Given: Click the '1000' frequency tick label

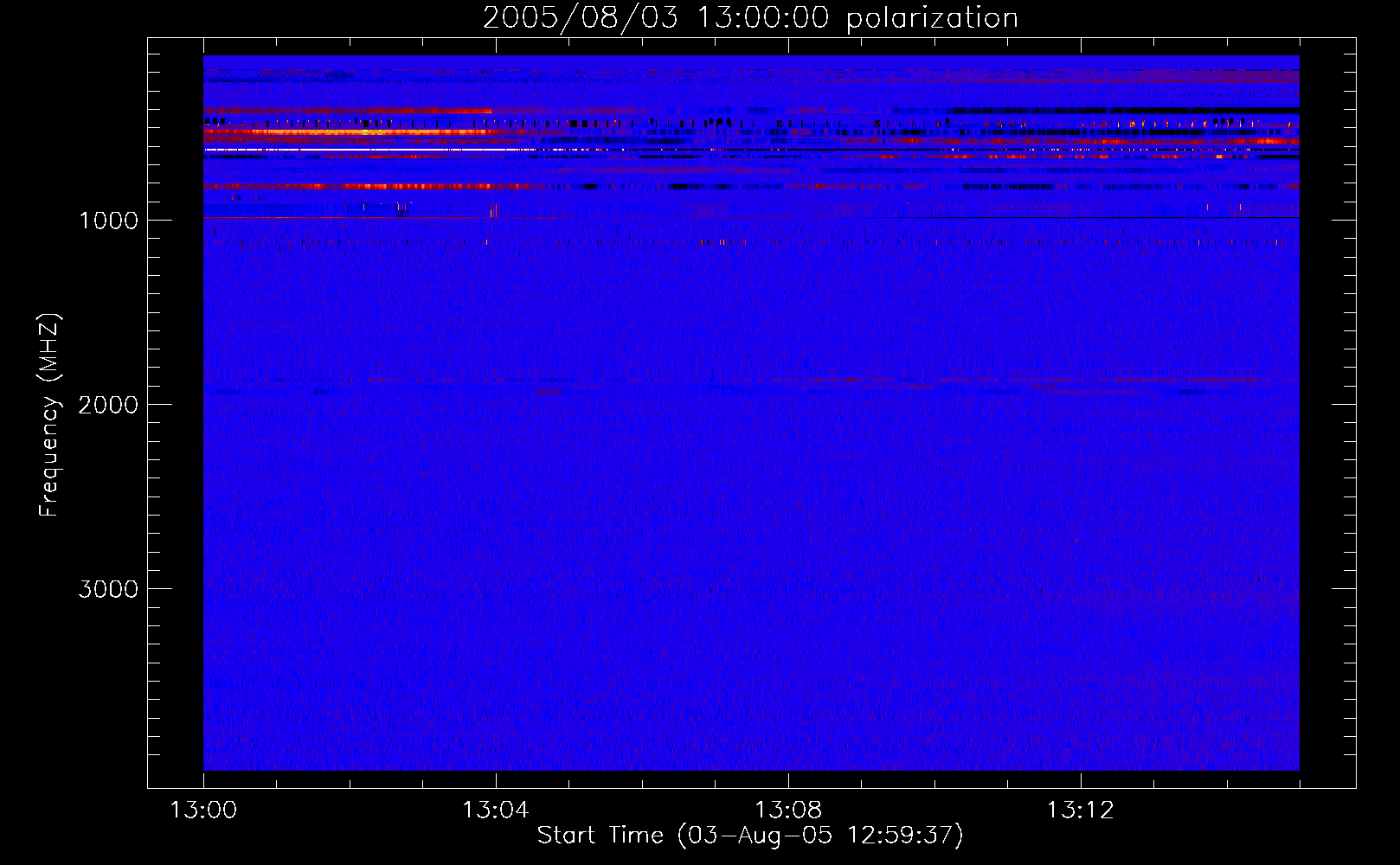Looking at the screenshot, I should click(x=109, y=221).
